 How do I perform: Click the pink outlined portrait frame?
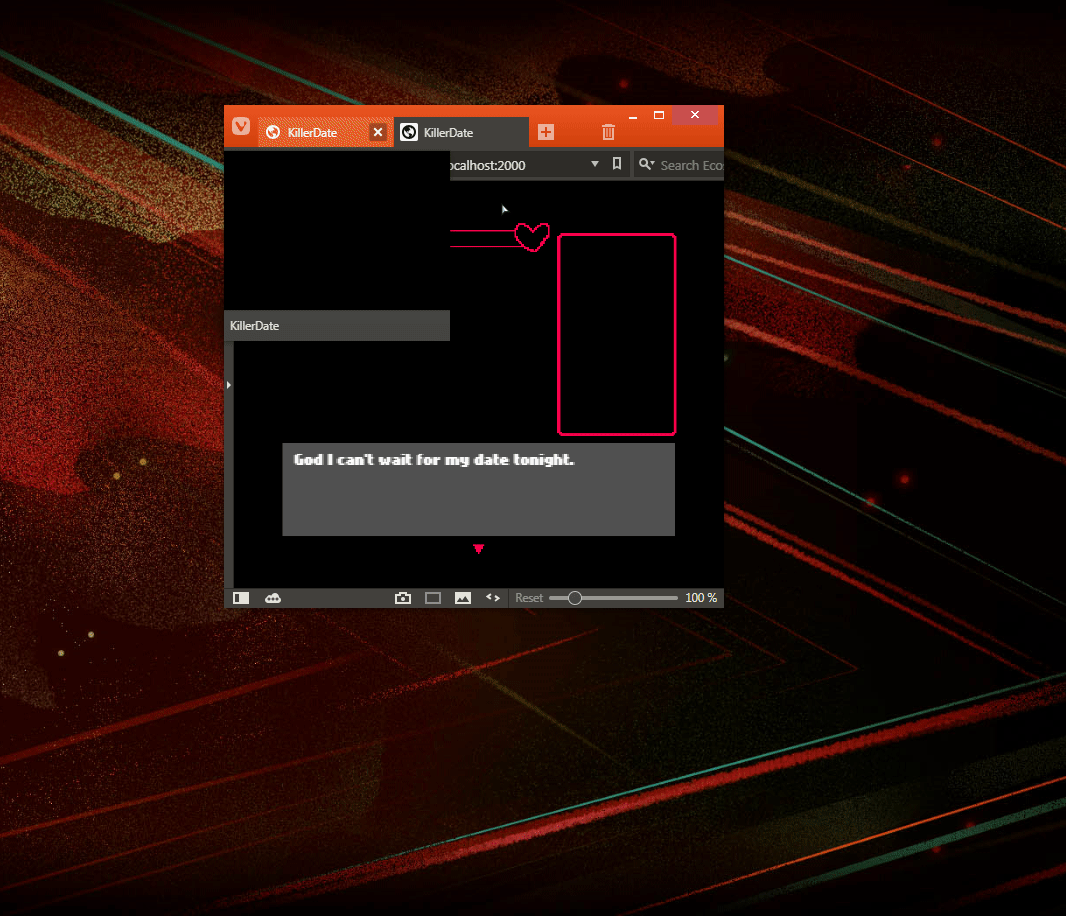pyautogui.click(x=617, y=334)
